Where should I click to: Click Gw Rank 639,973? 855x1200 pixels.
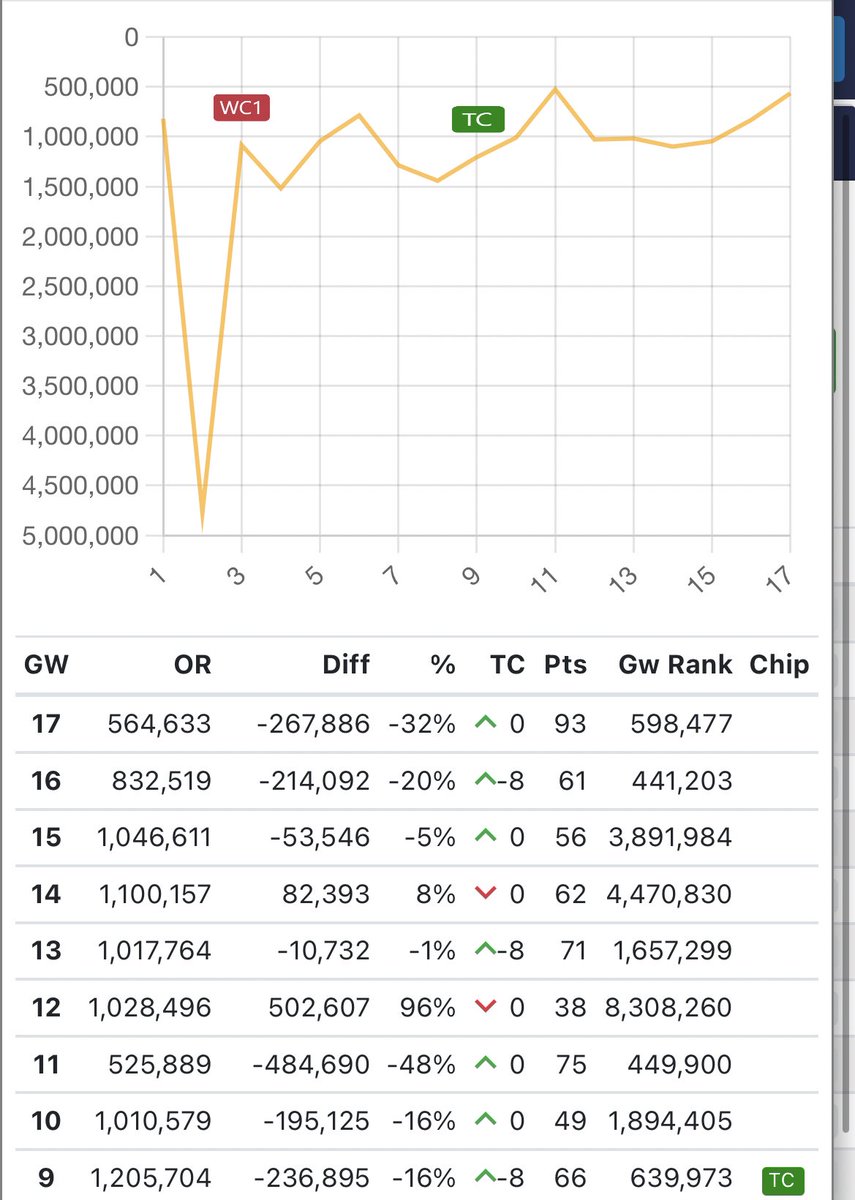click(681, 1178)
